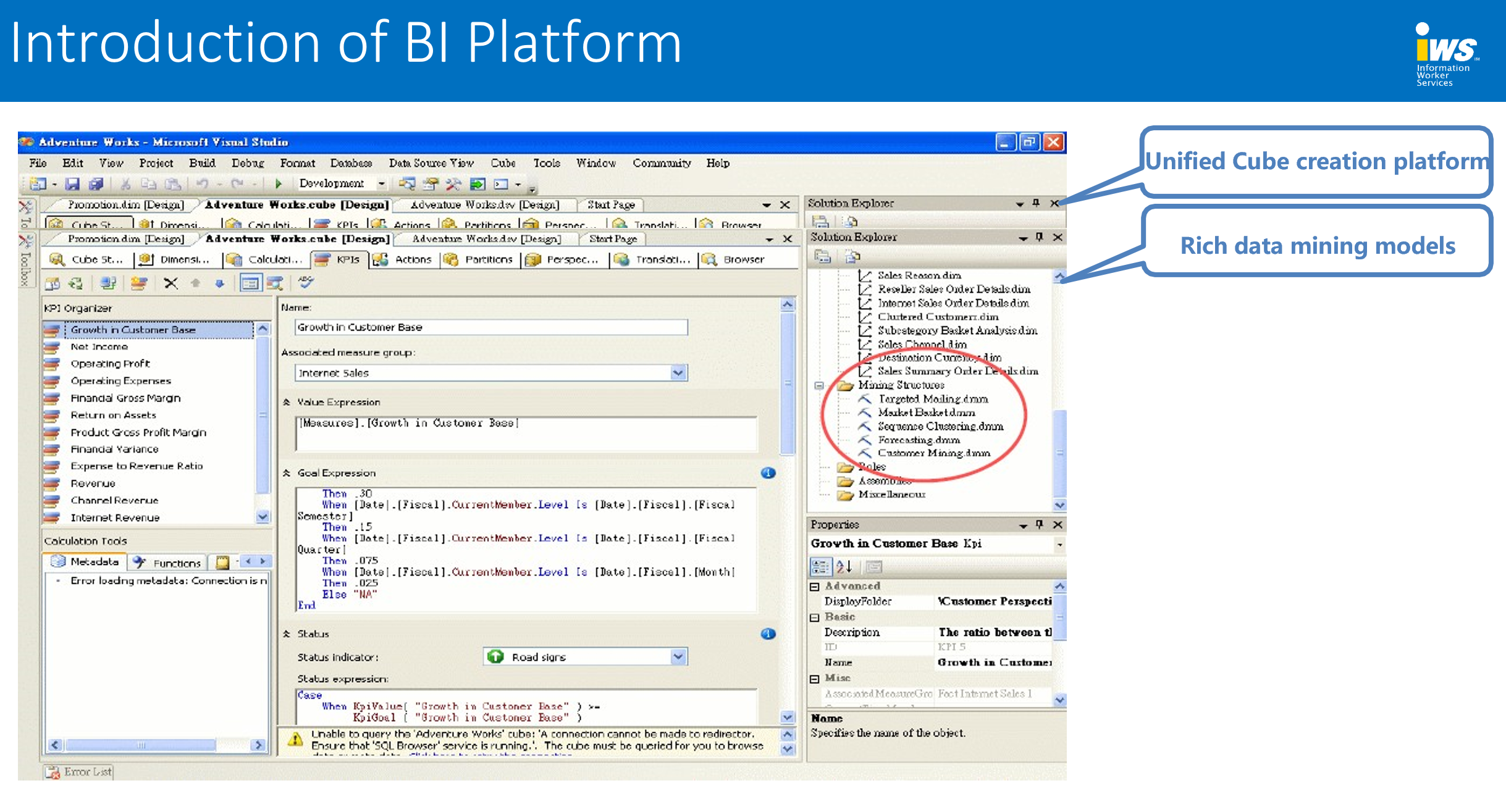Click the Properties Window icon in the main toolbar
Screen dimensions: 1506x812
pyautogui.click(x=431, y=184)
